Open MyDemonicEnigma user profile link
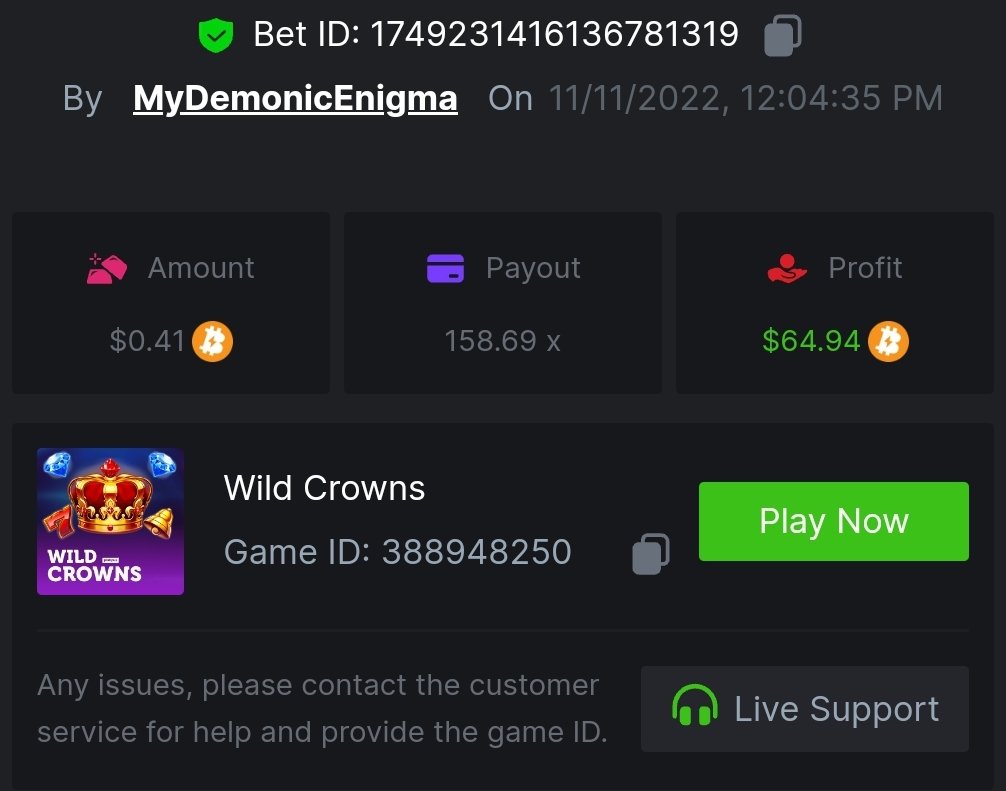 pyautogui.click(x=295, y=98)
